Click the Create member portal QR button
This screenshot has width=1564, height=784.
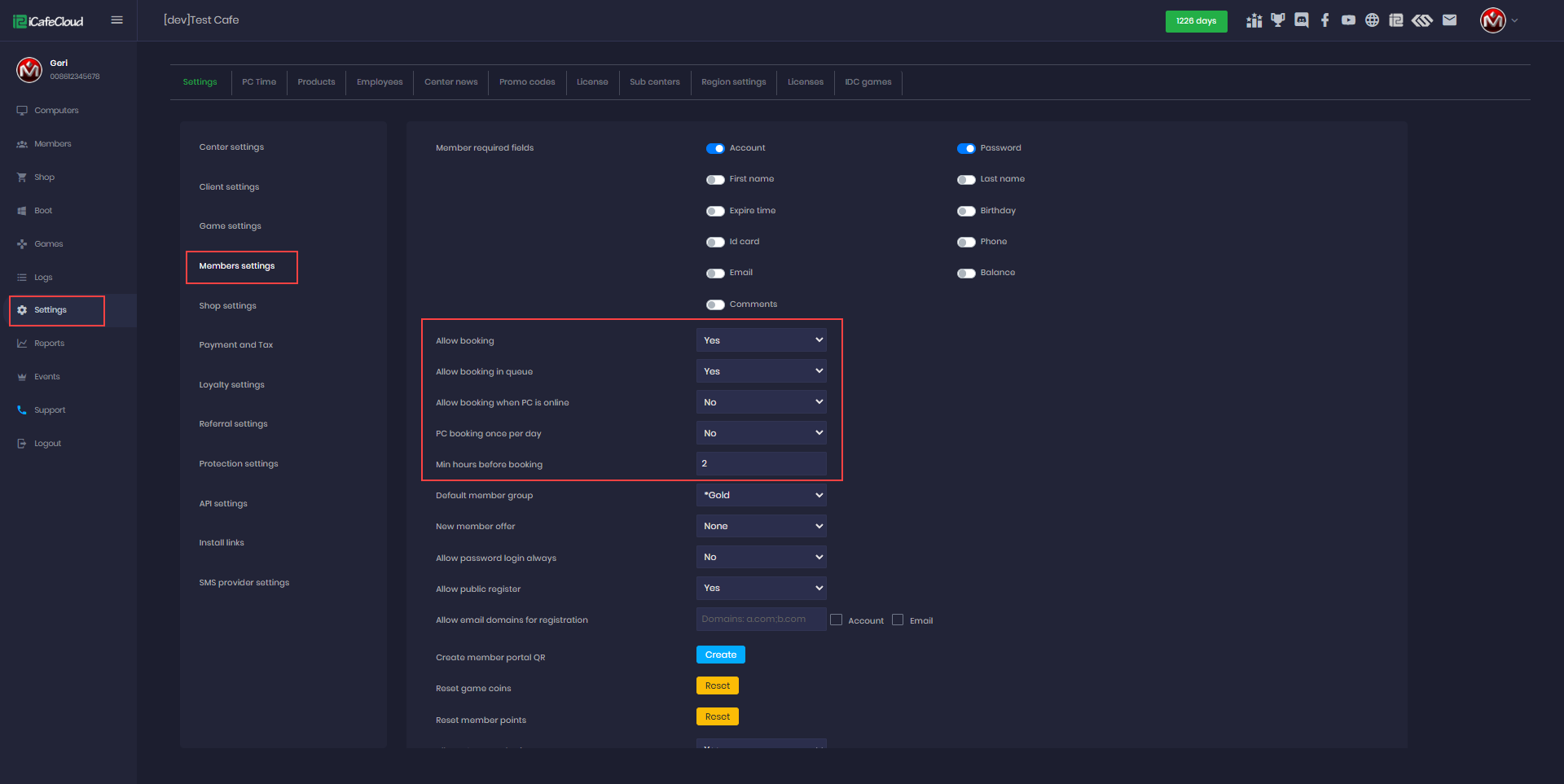(x=720, y=655)
